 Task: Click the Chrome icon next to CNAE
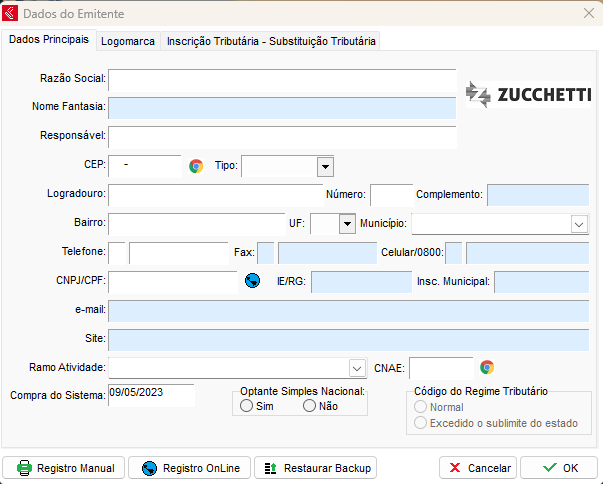coord(487,367)
